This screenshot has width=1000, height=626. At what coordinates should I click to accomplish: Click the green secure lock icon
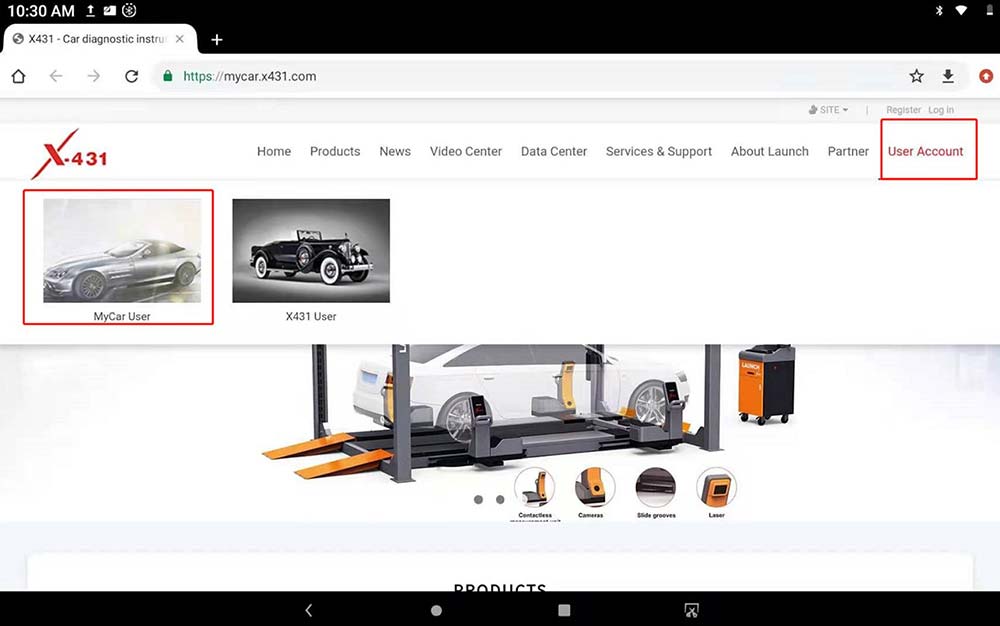(x=168, y=76)
